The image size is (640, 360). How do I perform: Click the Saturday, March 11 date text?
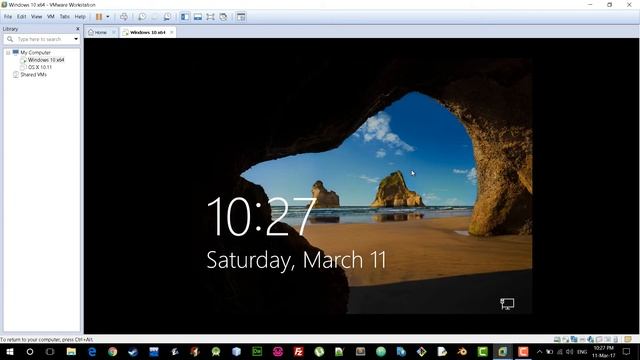click(296, 260)
